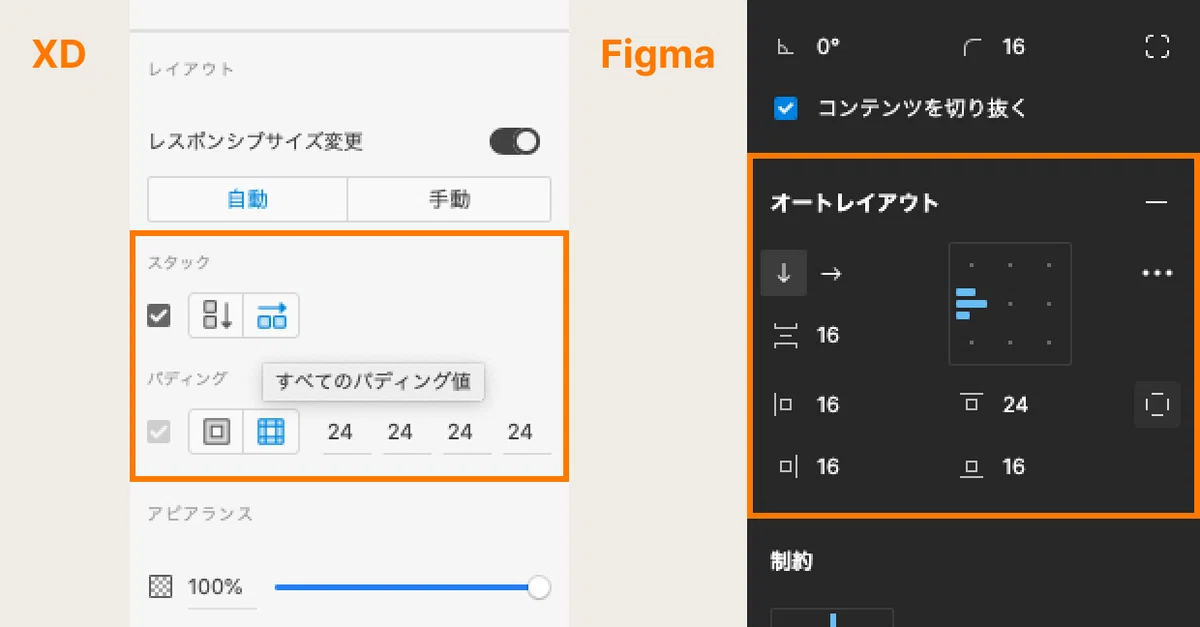Screen dimensions: 1200x627
Task: Click the item spacing value 16
Action: [x=827, y=335]
